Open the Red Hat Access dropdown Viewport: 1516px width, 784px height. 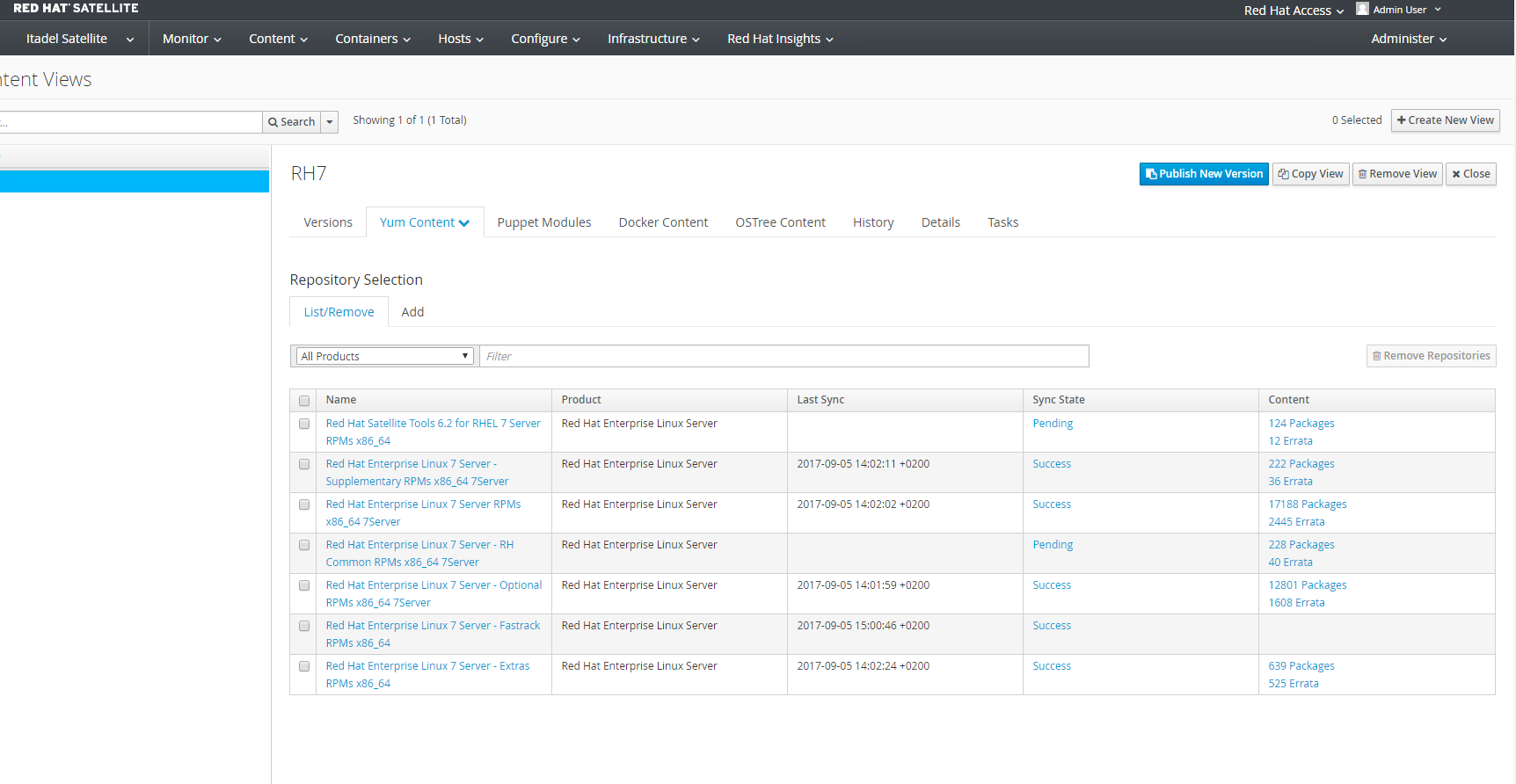click(1294, 11)
